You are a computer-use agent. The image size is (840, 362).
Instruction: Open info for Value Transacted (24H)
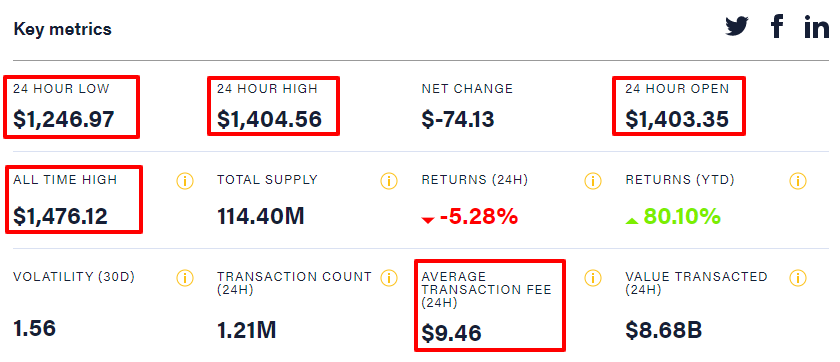coord(798,278)
